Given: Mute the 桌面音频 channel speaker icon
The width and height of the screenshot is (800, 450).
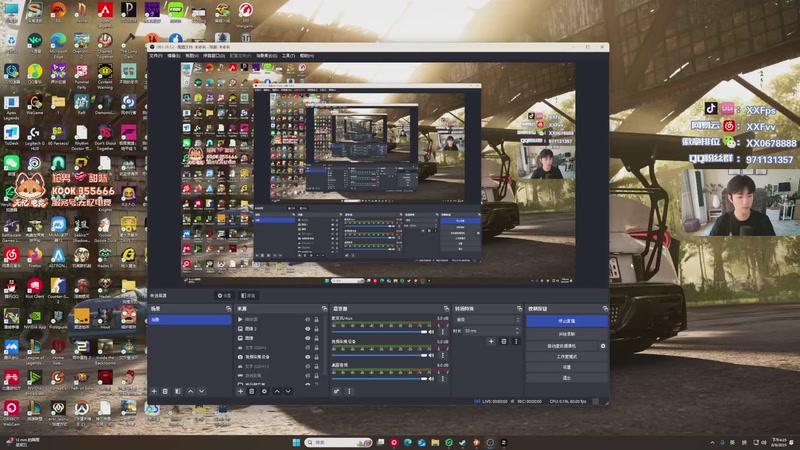Looking at the screenshot, I should (432, 379).
